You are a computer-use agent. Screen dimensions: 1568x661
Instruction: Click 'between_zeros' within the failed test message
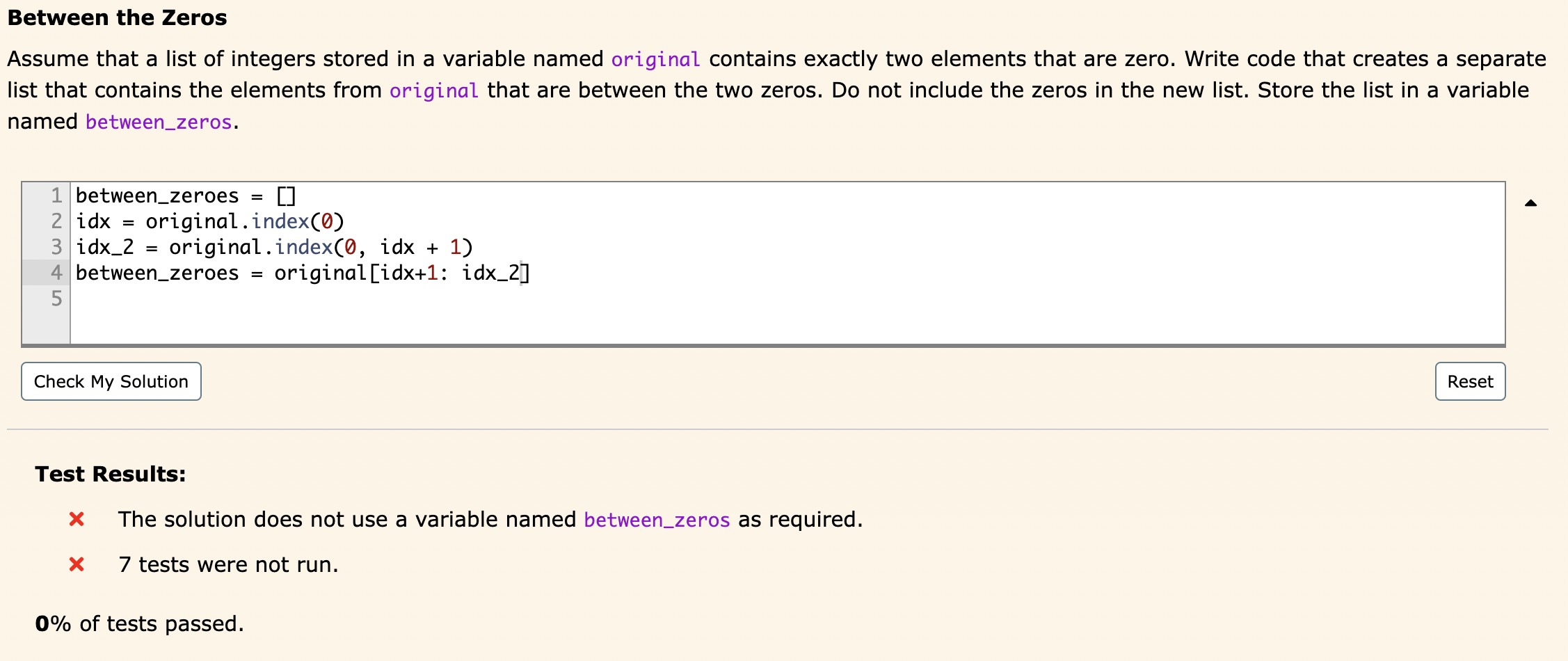coord(656,520)
